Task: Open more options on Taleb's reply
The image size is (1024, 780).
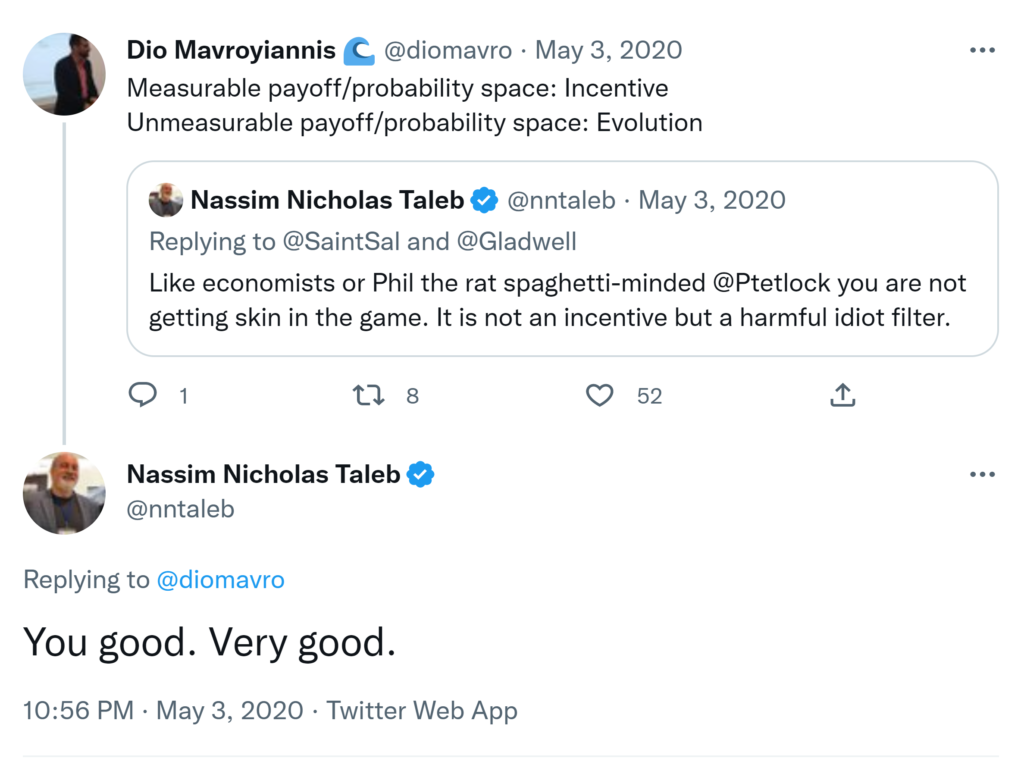Action: (x=982, y=475)
